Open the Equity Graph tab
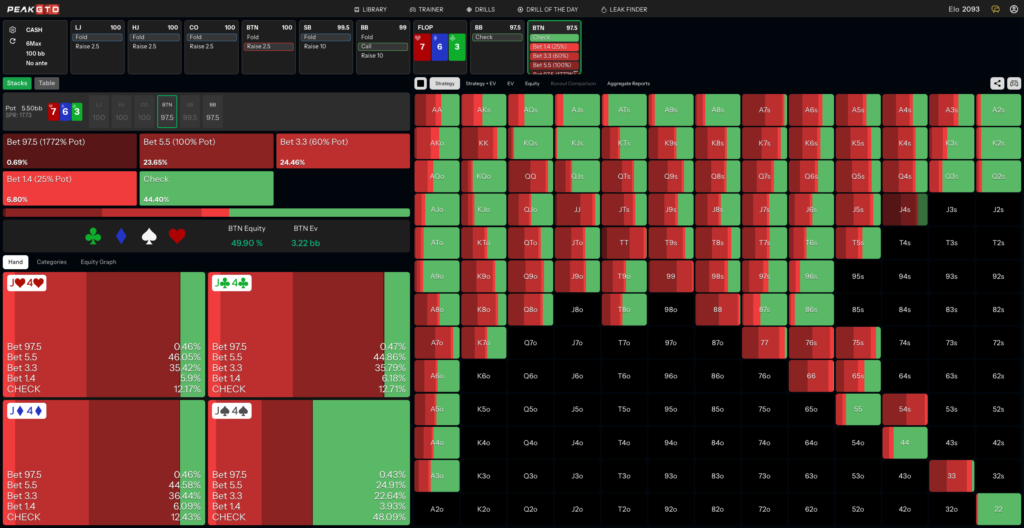 coord(98,262)
